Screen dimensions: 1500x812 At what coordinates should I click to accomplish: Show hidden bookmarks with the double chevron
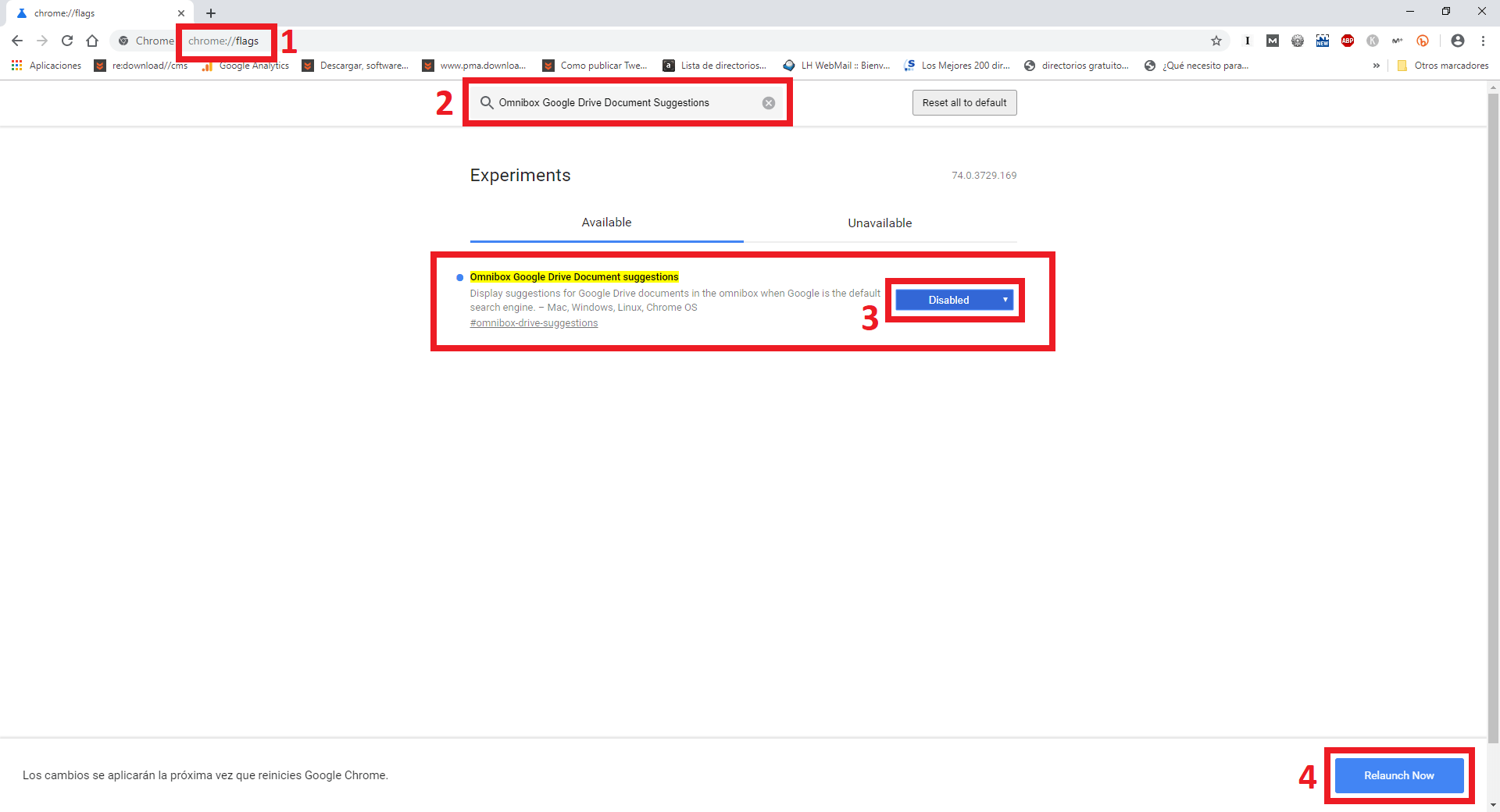tap(1377, 66)
